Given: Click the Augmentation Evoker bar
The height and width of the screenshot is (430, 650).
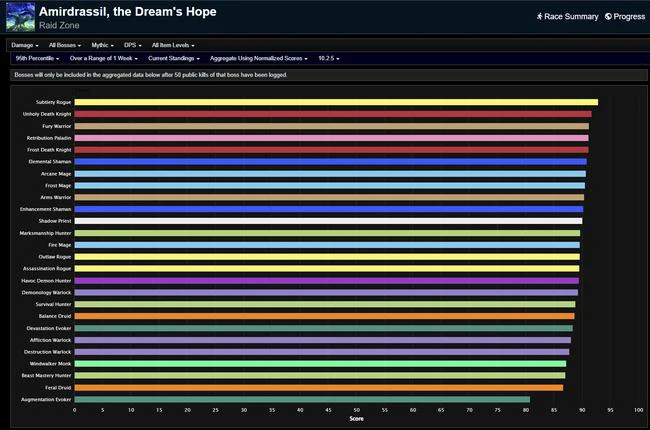Looking at the screenshot, I should pos(302,400).
